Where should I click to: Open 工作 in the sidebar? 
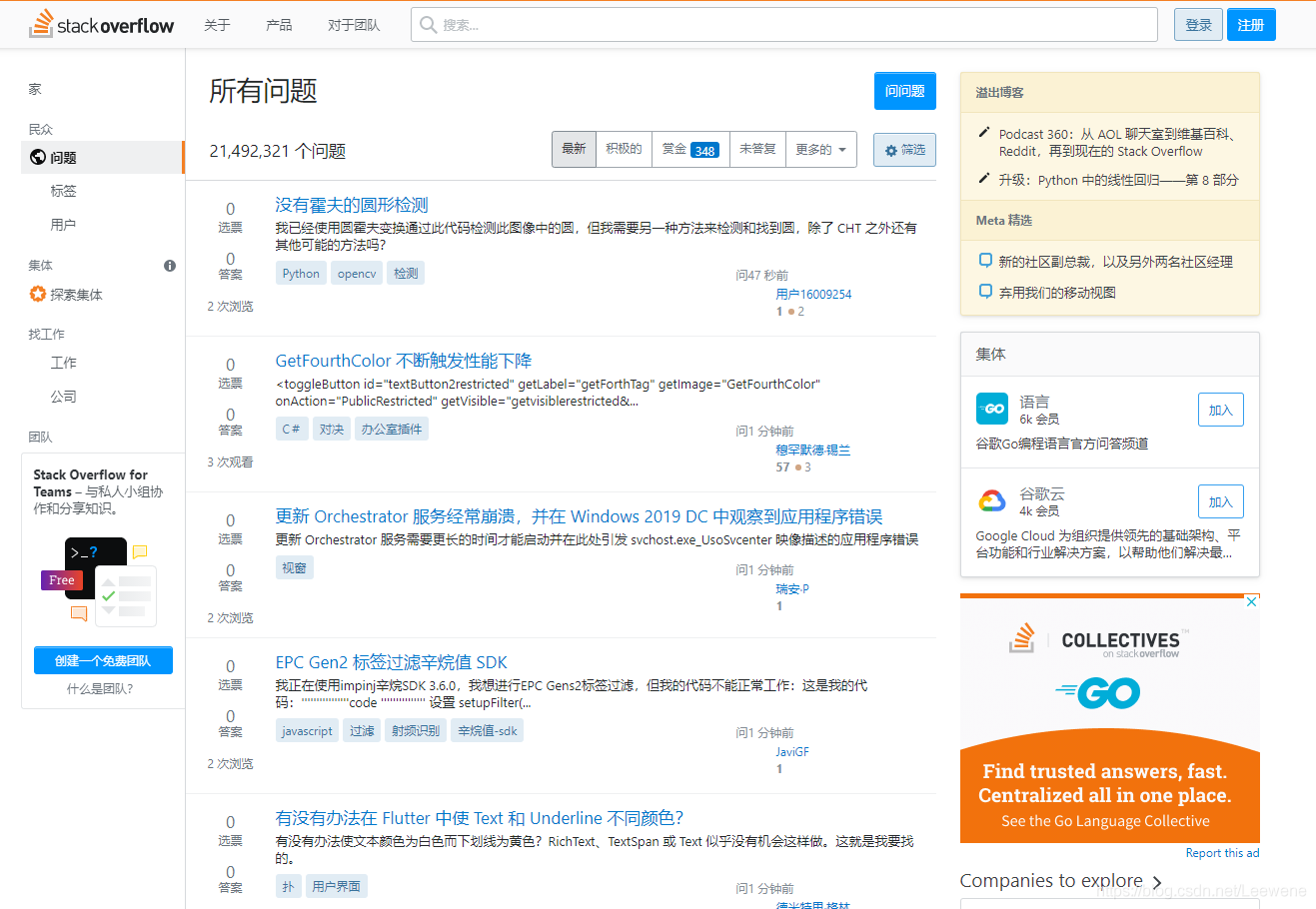63,363
